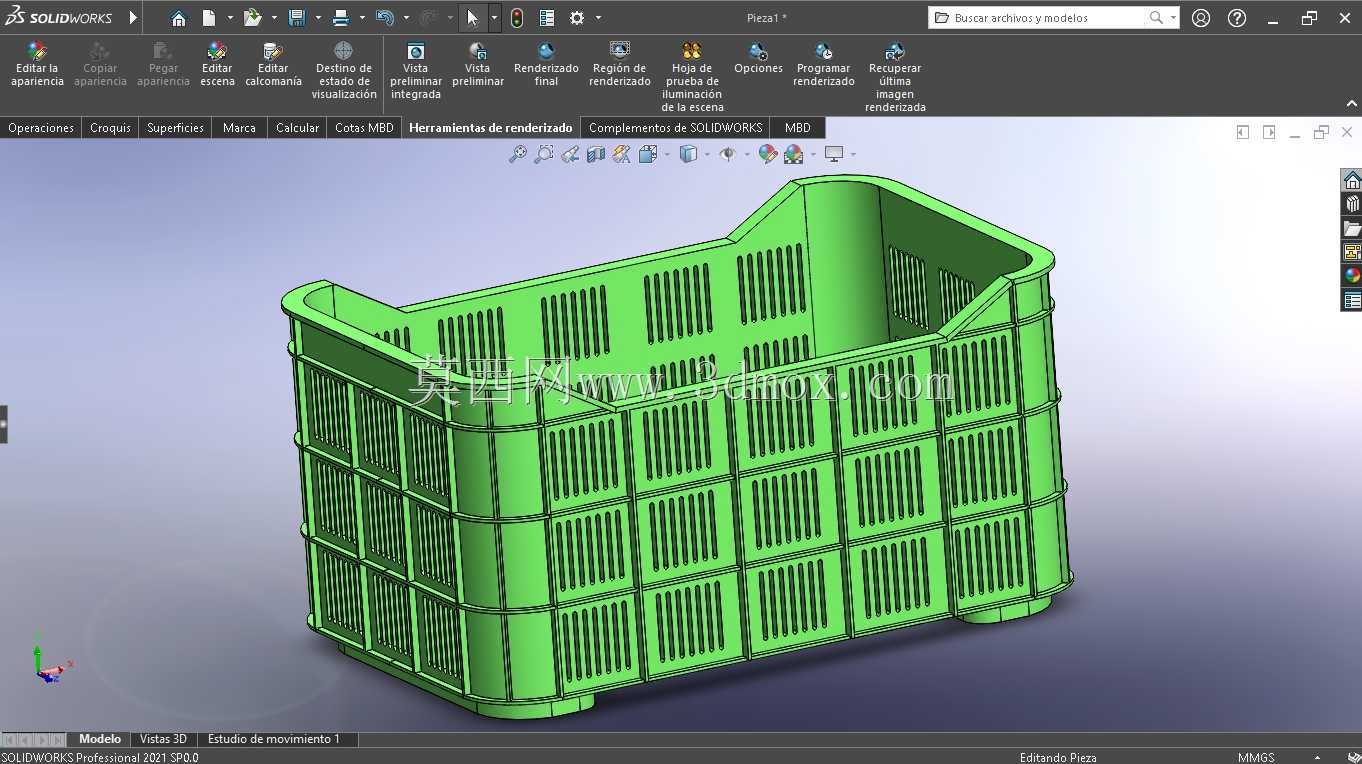Open Appearances color sphere in task pane

[x=1352, y=276]
